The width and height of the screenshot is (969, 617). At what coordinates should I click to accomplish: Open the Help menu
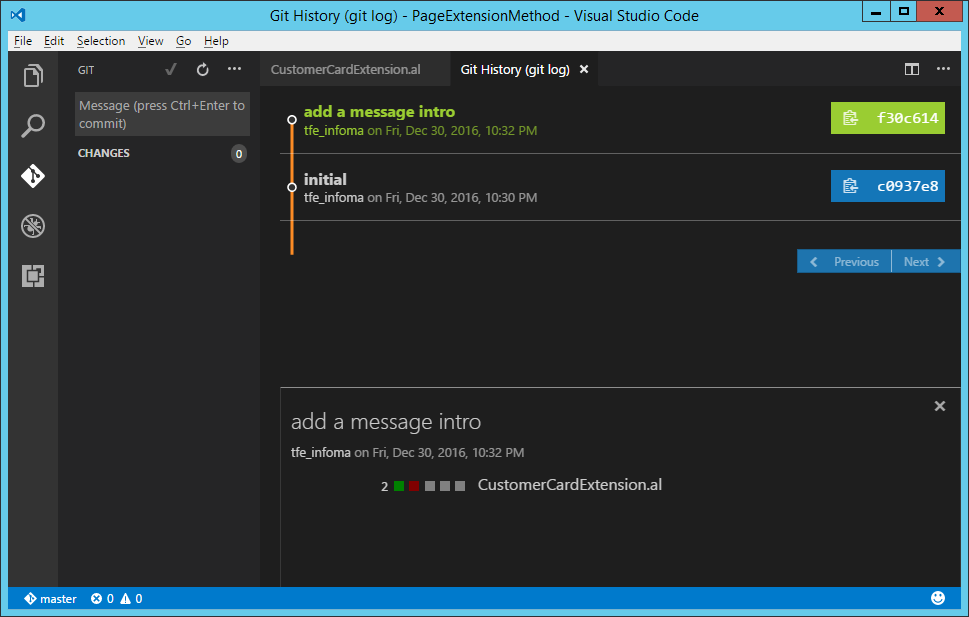(x=216, y=41)
